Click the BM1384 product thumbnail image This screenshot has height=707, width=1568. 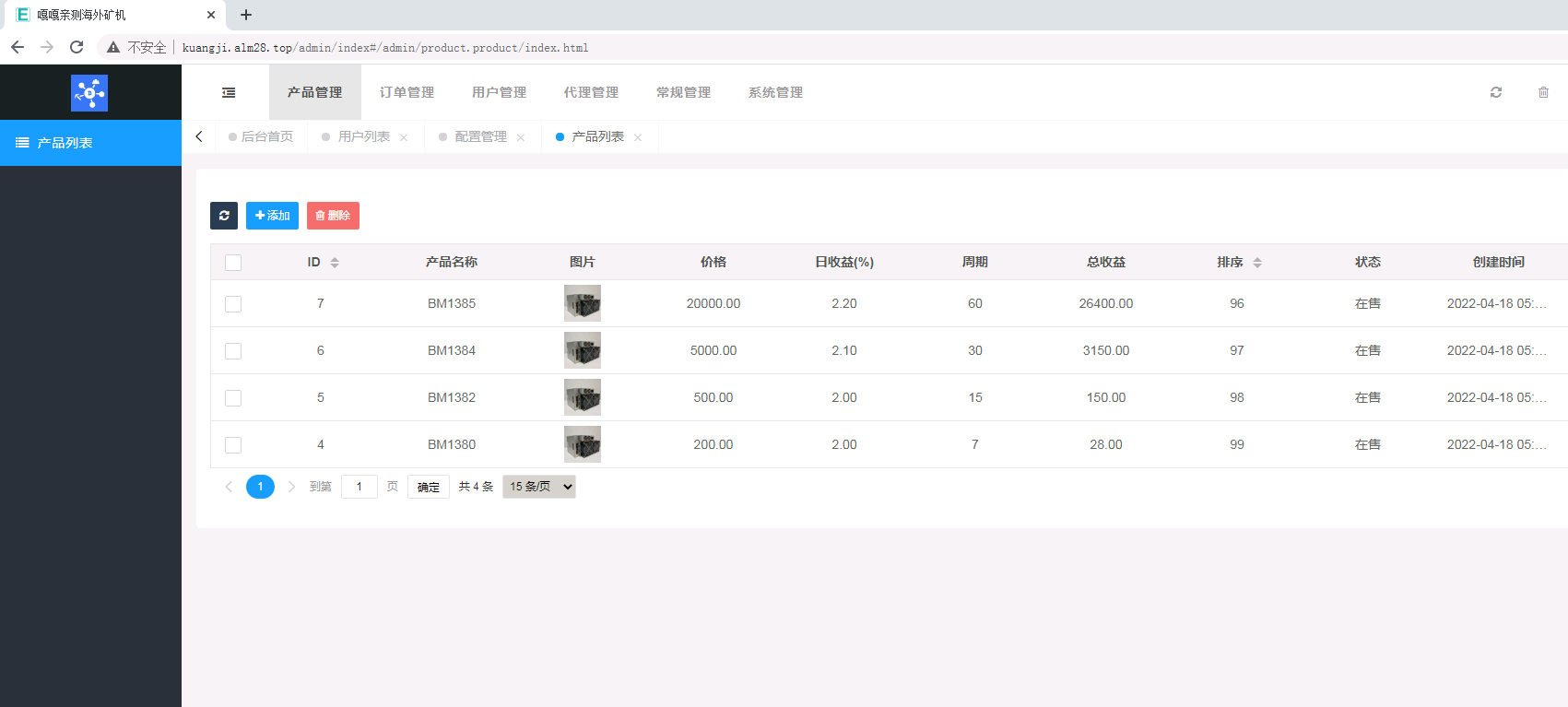click(x=583, y=350)
